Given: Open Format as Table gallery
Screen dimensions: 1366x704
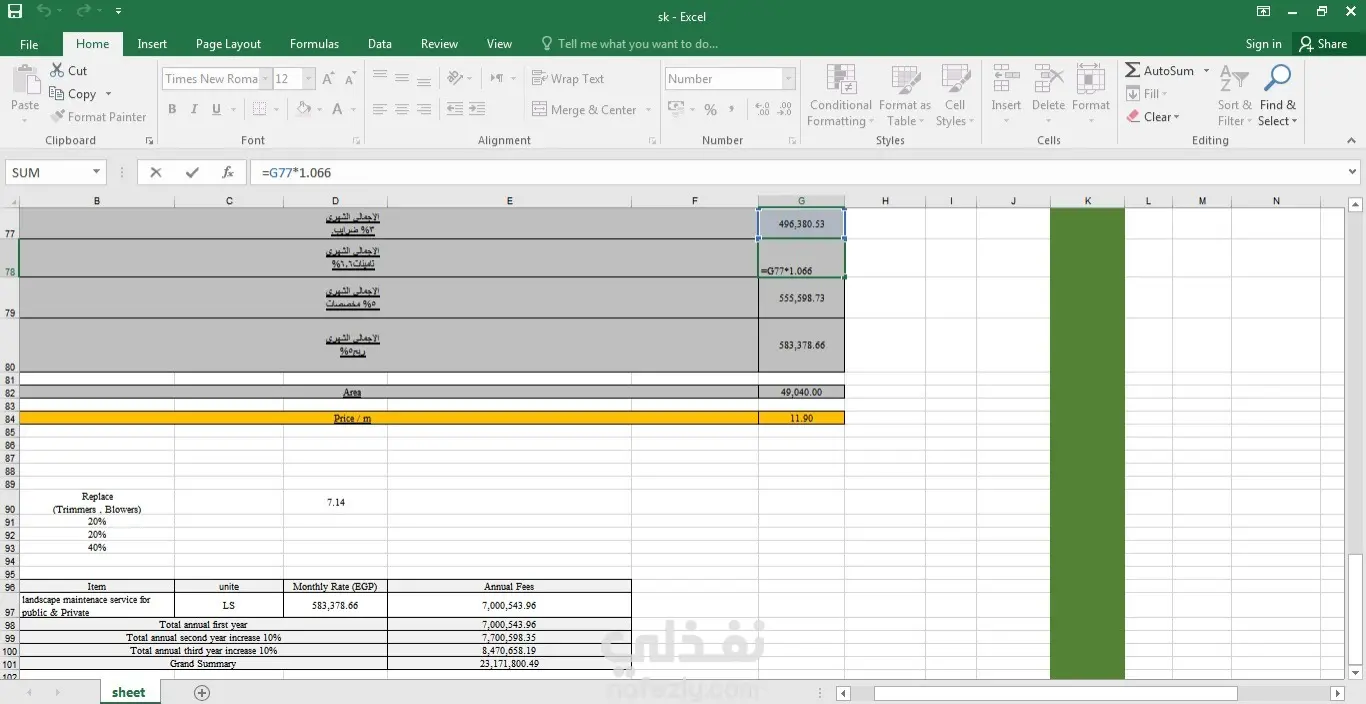Looking at the screenshot, I should (905, 96).
